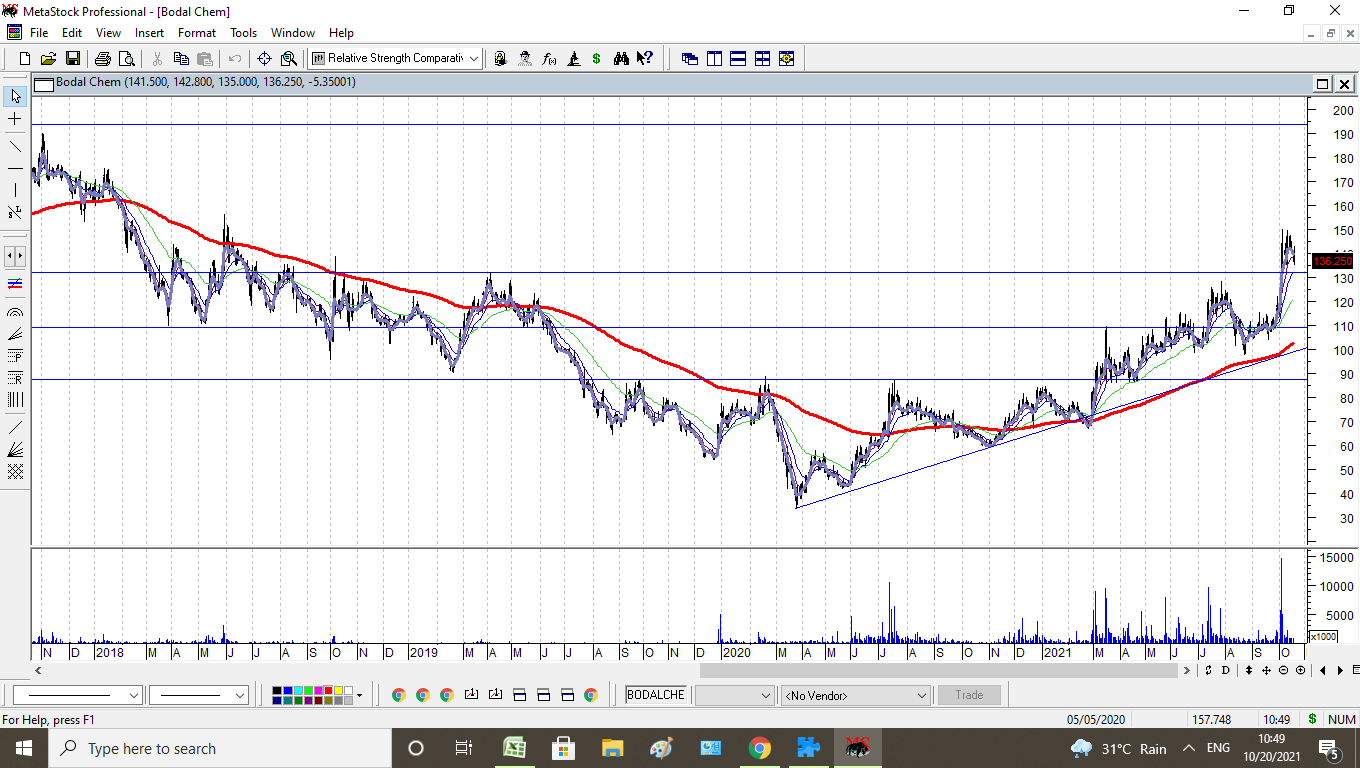Open the No Vendor dropdown list

pos(921,695)
